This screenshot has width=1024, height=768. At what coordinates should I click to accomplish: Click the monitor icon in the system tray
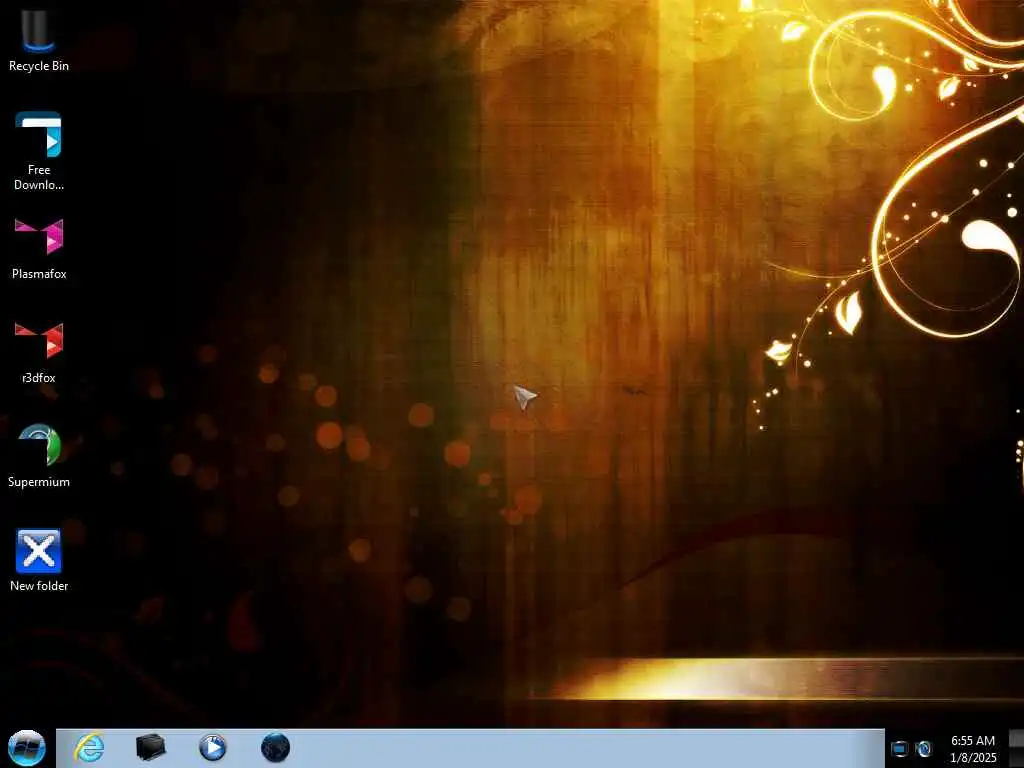coord(899,749)
